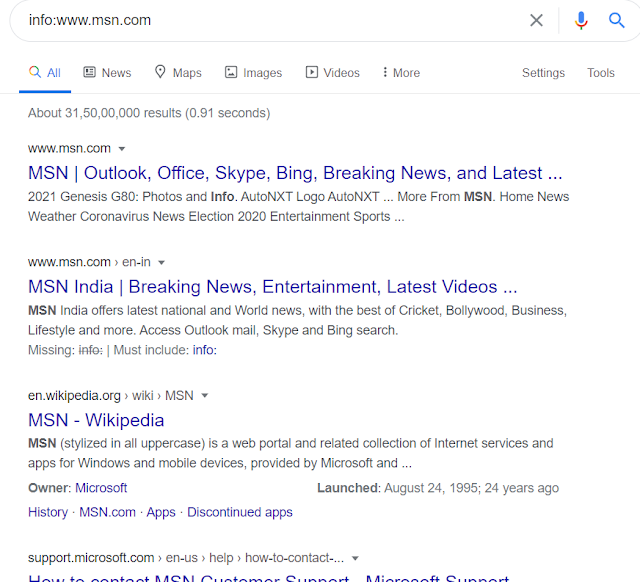Open the MSN India Breaking News result
Viewport: 640px width, 582px height.
(x=273, y=287)
